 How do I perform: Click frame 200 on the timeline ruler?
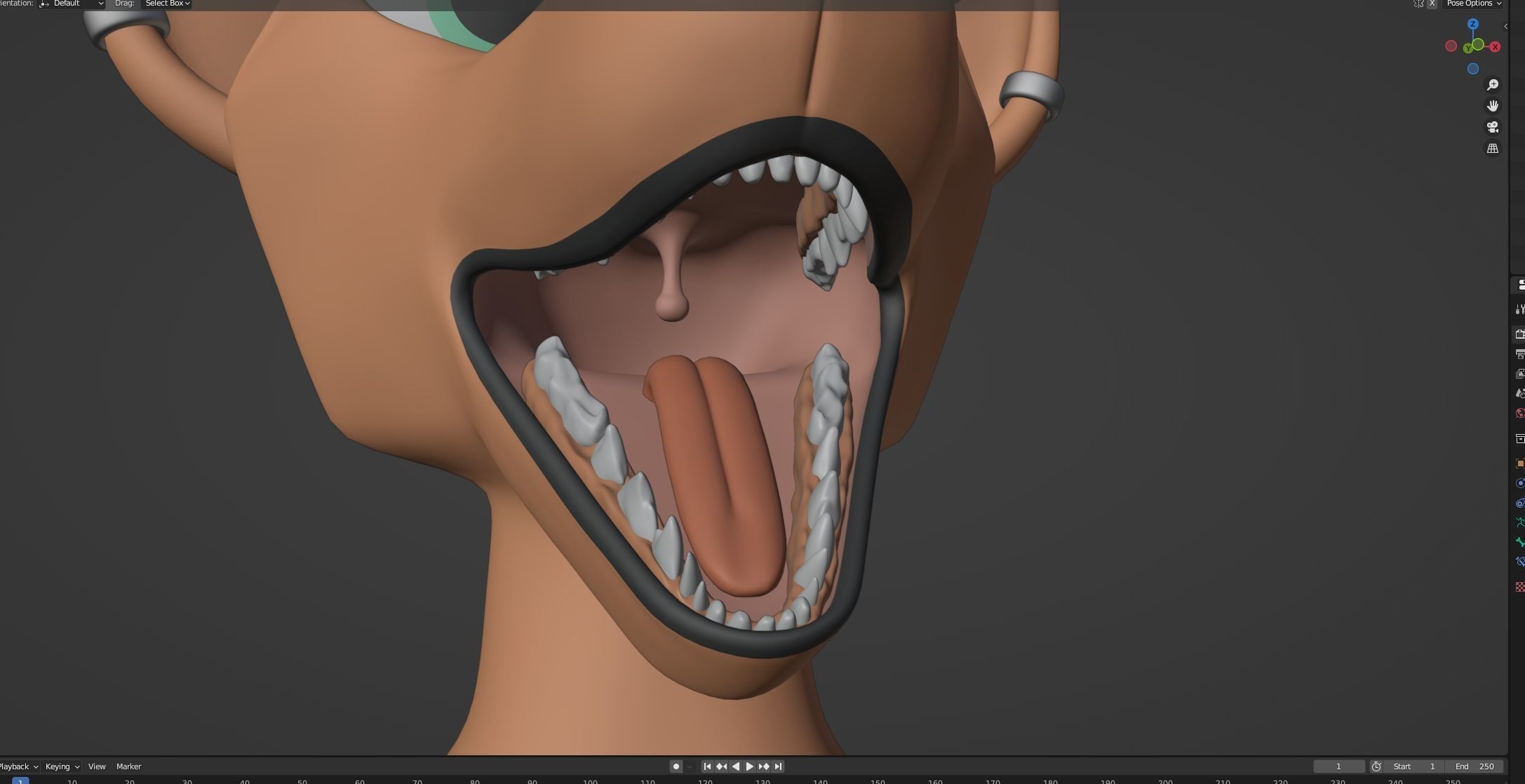click(1165, 781)
